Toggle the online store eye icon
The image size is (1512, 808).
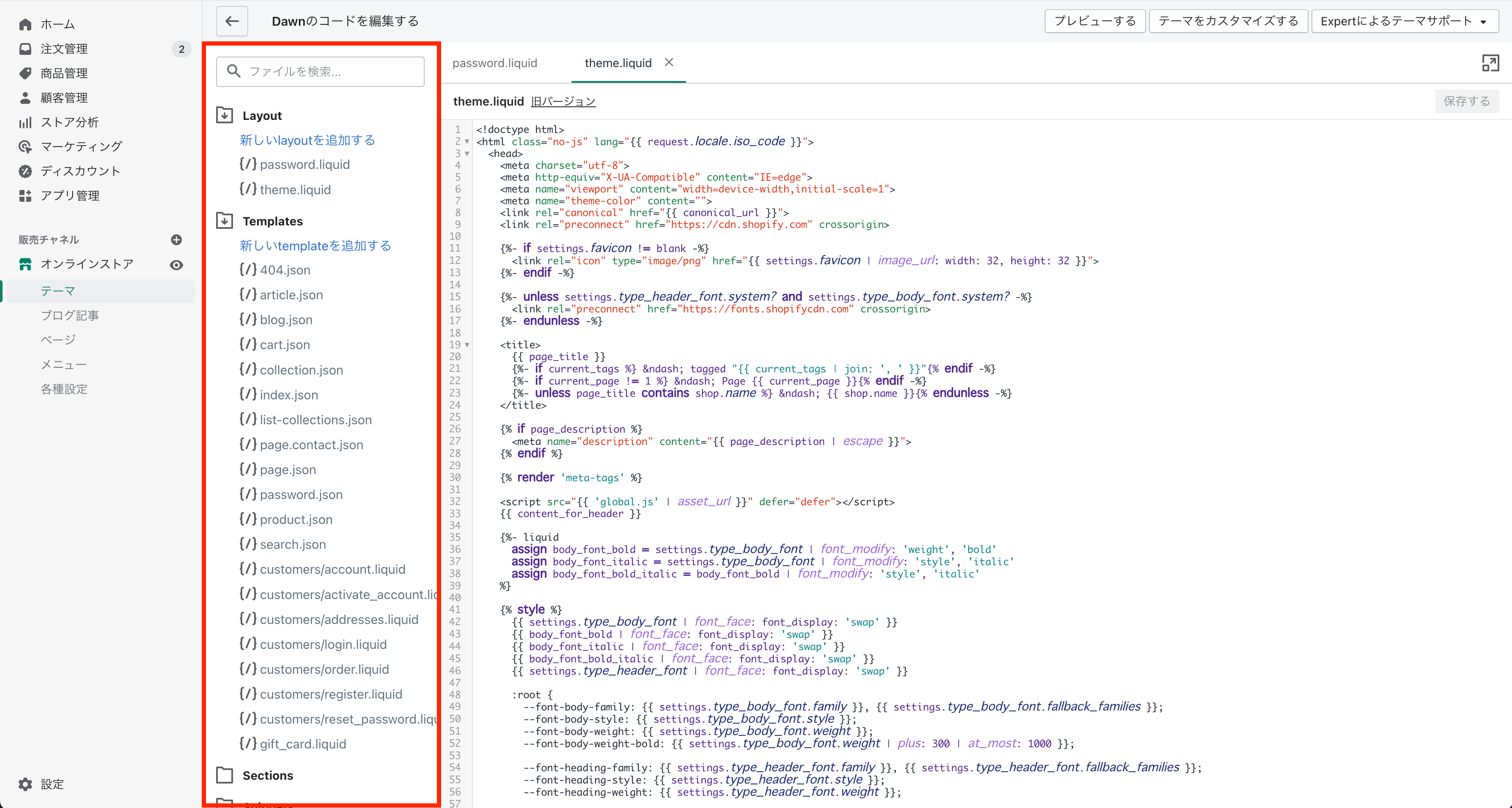[176, 265]
